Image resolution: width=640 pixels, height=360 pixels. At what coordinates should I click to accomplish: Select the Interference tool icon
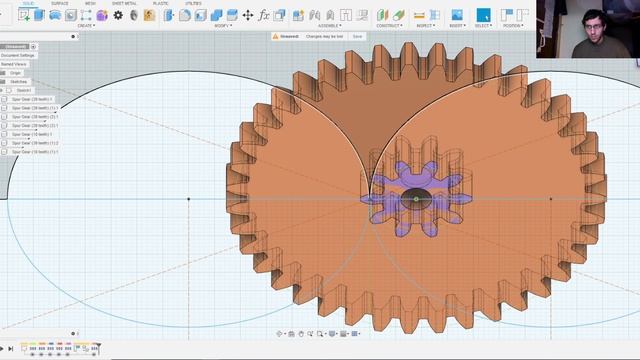(x=435, y=16)
